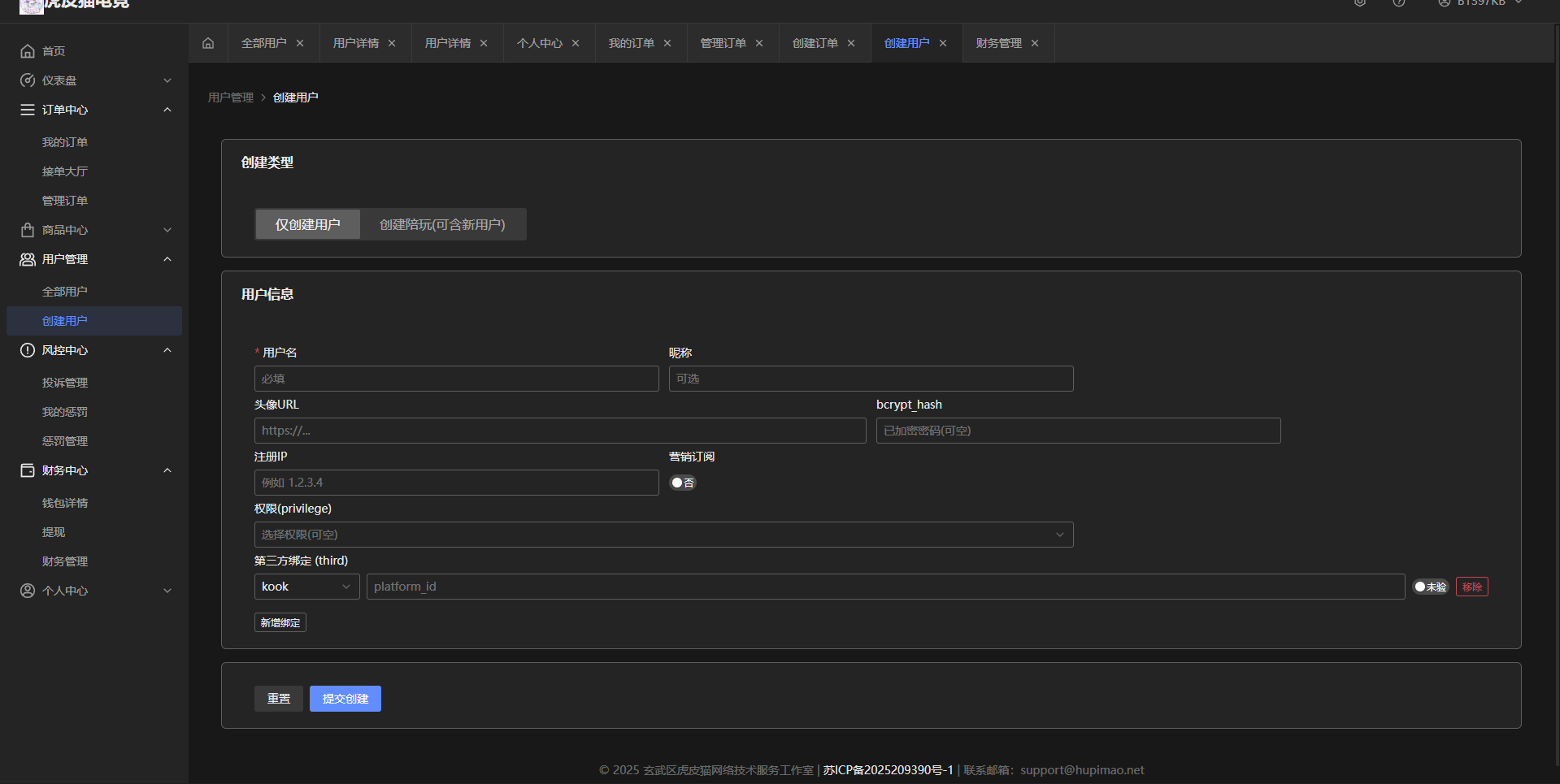1560x784 pixels.
Task: Collapse the 订单中心 sidebar section
Action: (x=167, y=110)
